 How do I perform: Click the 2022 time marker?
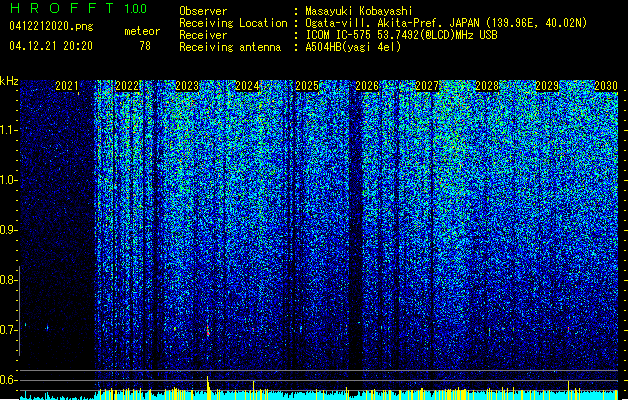(x=127, y=86)
